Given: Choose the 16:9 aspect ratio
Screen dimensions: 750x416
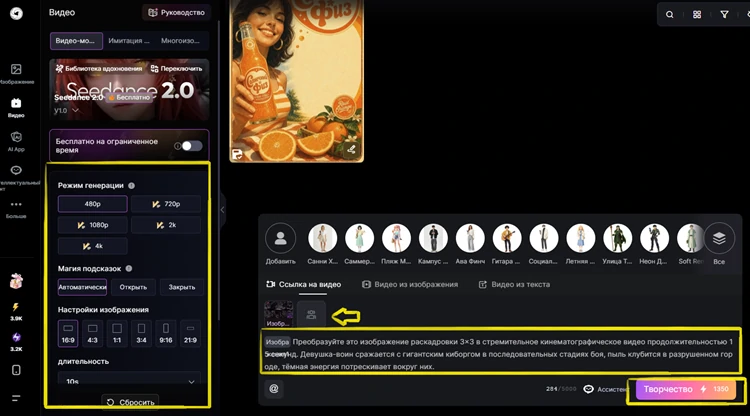Looking at the screenshot, I should click(68, 333).
